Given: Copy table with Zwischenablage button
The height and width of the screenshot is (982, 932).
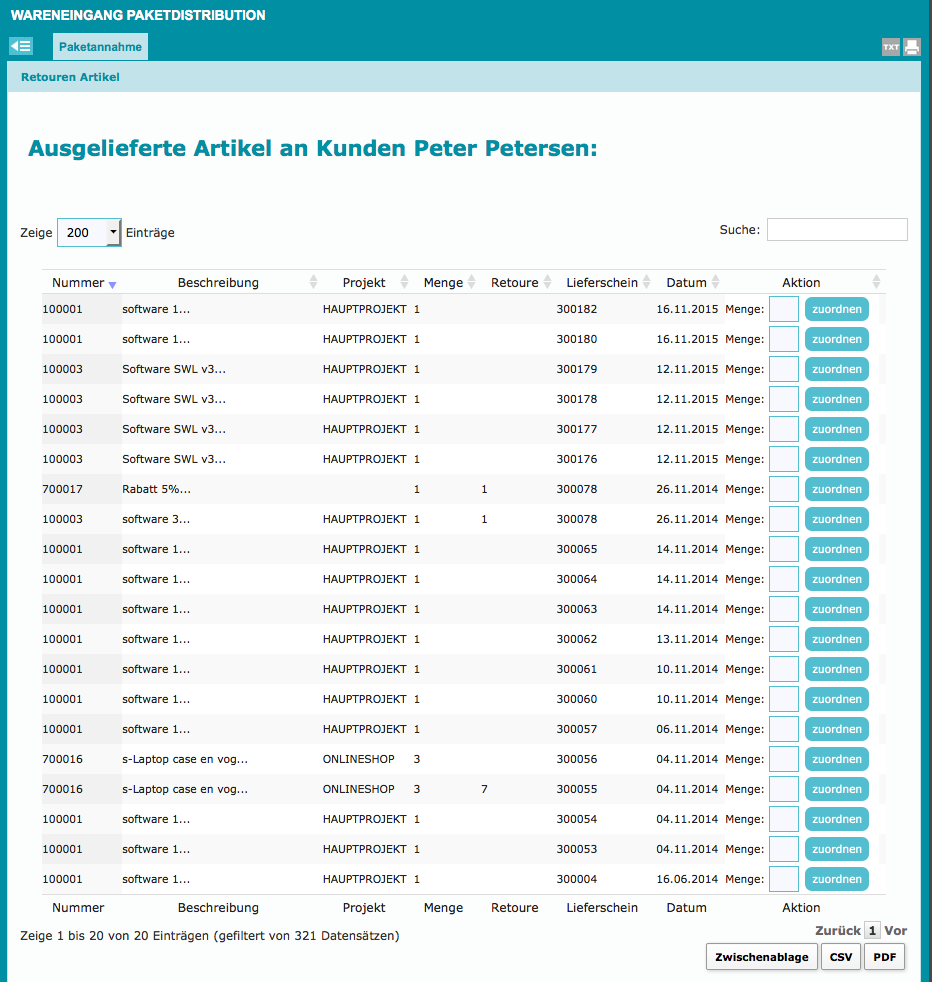Looking at the screenshot, I should coord(762,957).
